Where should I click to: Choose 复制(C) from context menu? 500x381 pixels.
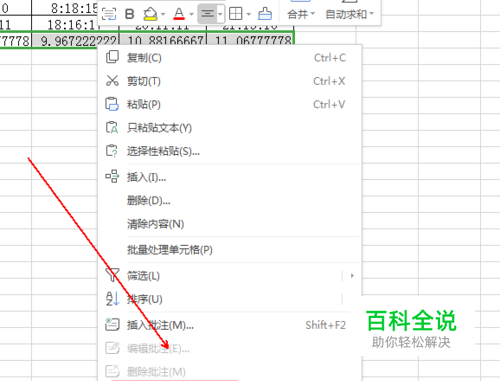[x=230, y=58]
